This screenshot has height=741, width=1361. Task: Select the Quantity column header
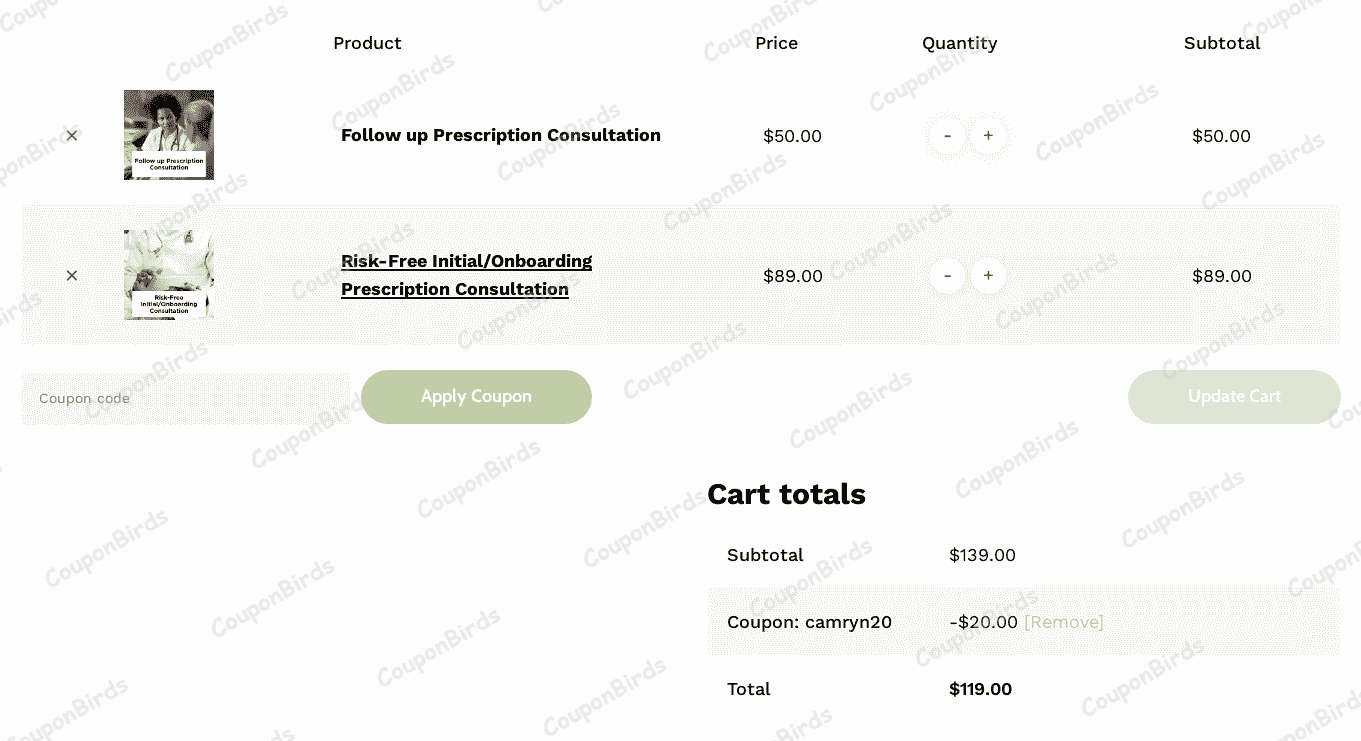959,43
